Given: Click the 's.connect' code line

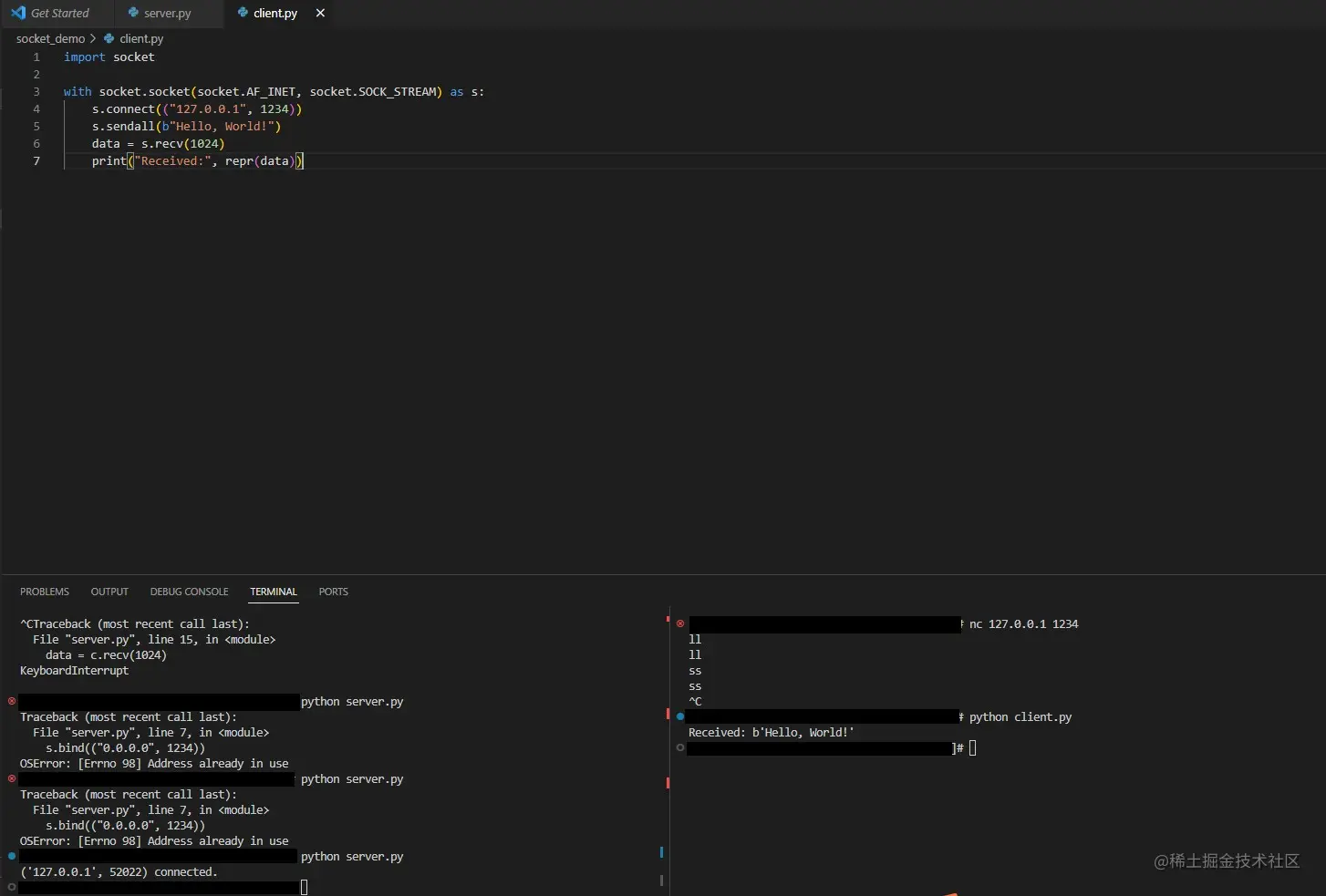Looking at the screenshot, I should (x=197, y=108).
